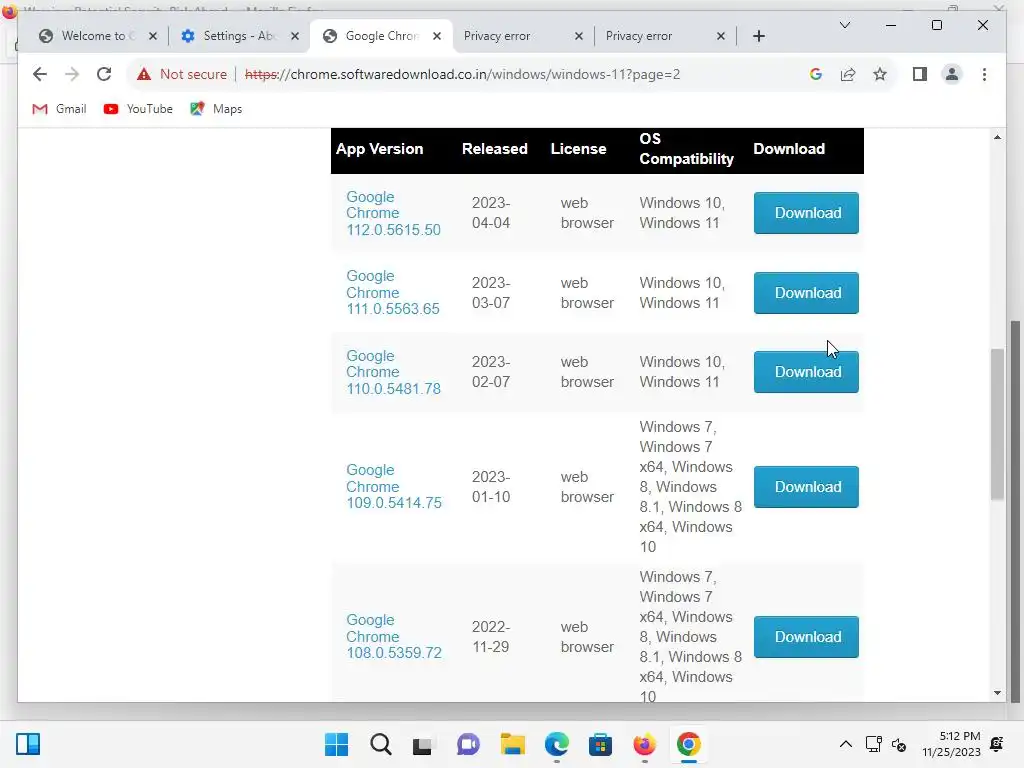This screenshot has height=768, width=1024.
Task: Open YouTube bookmark
Action: 138,109
